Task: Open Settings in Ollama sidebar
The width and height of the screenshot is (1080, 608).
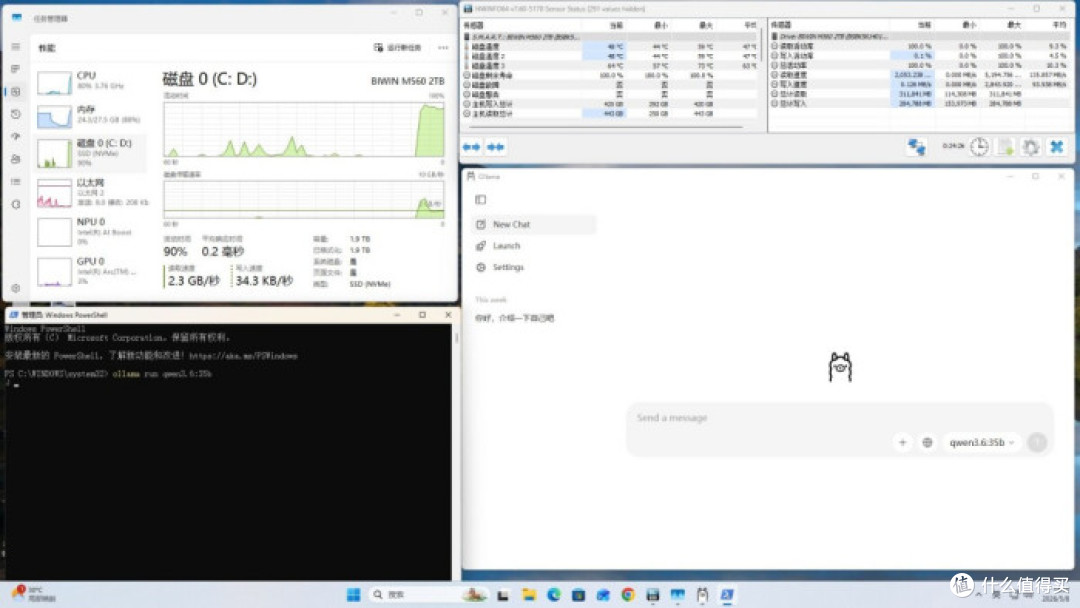Action: click(x=534, y=267)
